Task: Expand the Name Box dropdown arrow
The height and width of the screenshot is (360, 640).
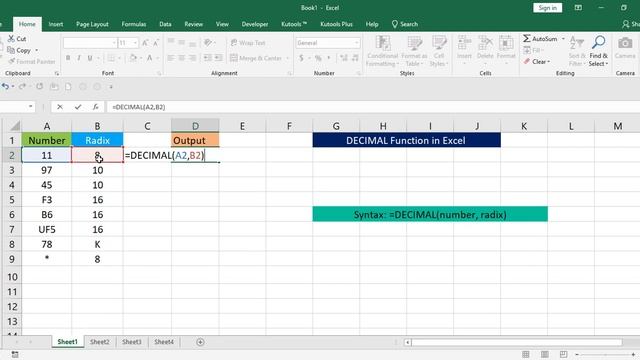Action: point(31,107)
